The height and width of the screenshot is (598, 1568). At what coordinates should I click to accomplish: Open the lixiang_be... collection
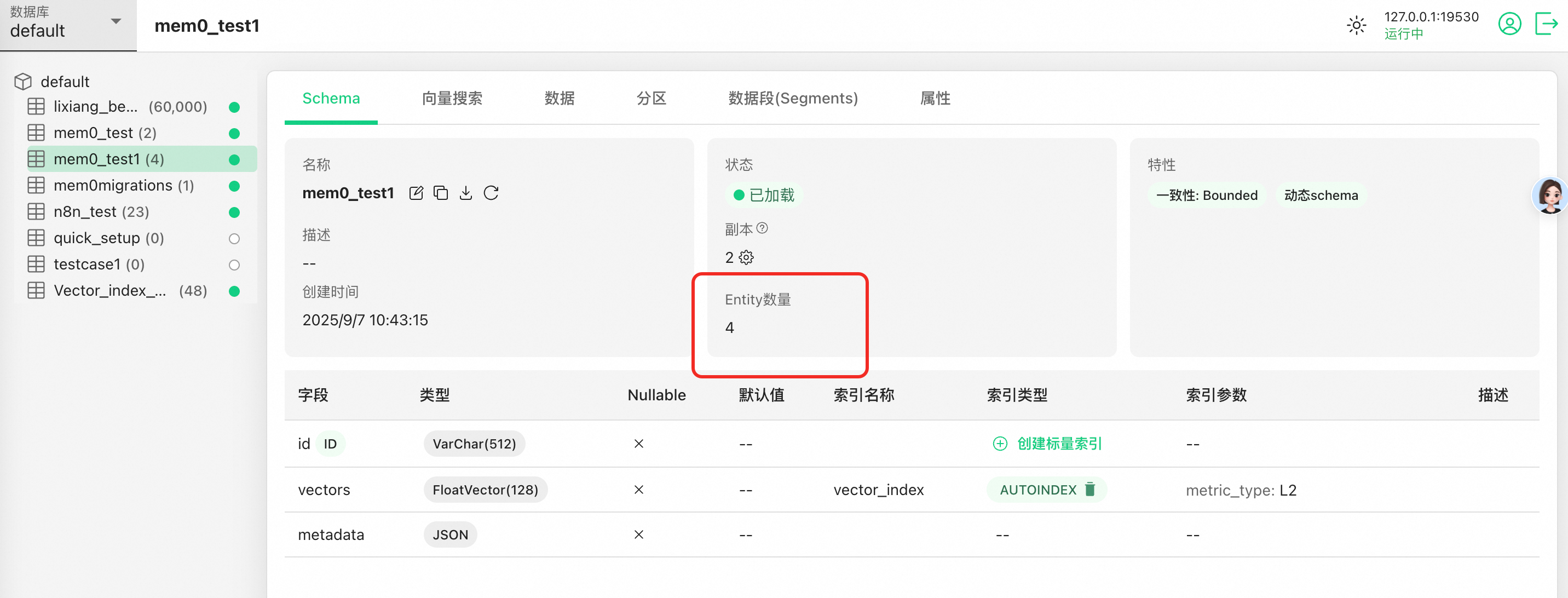point(135,107)
